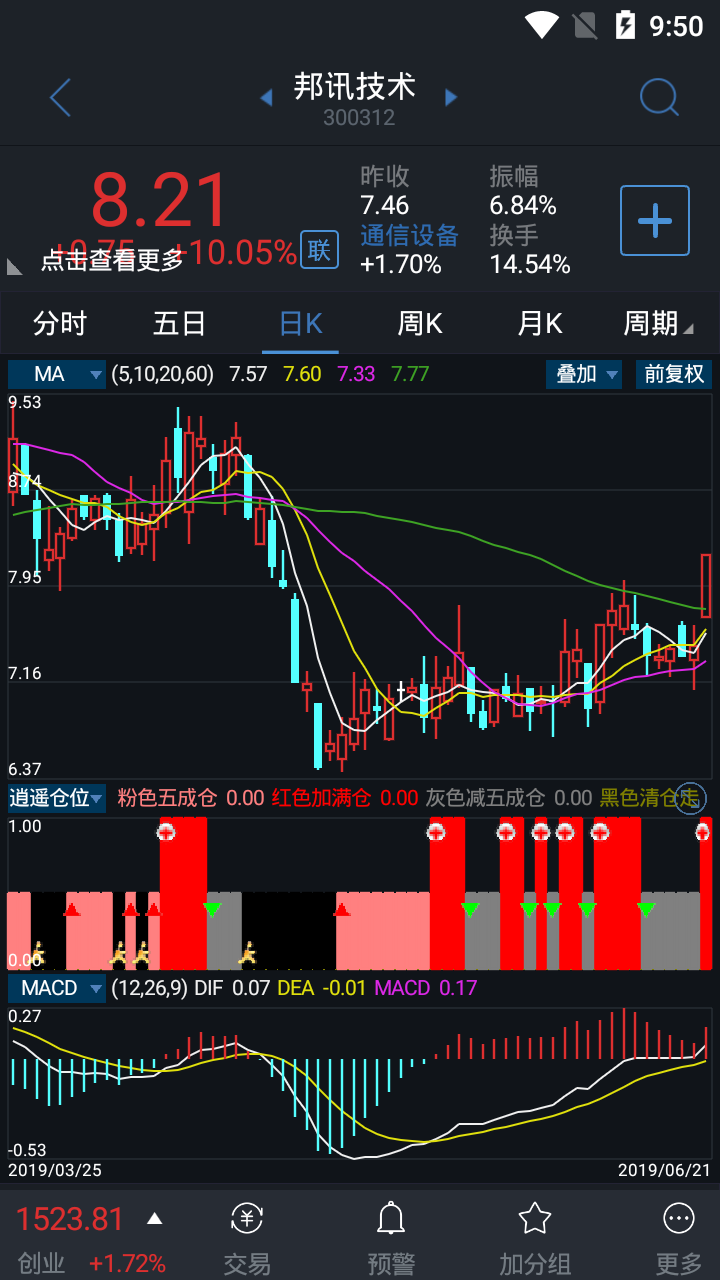Tap the 灰色减五成仓 legend label
The image size is (720, 1280).
(485, 798)
